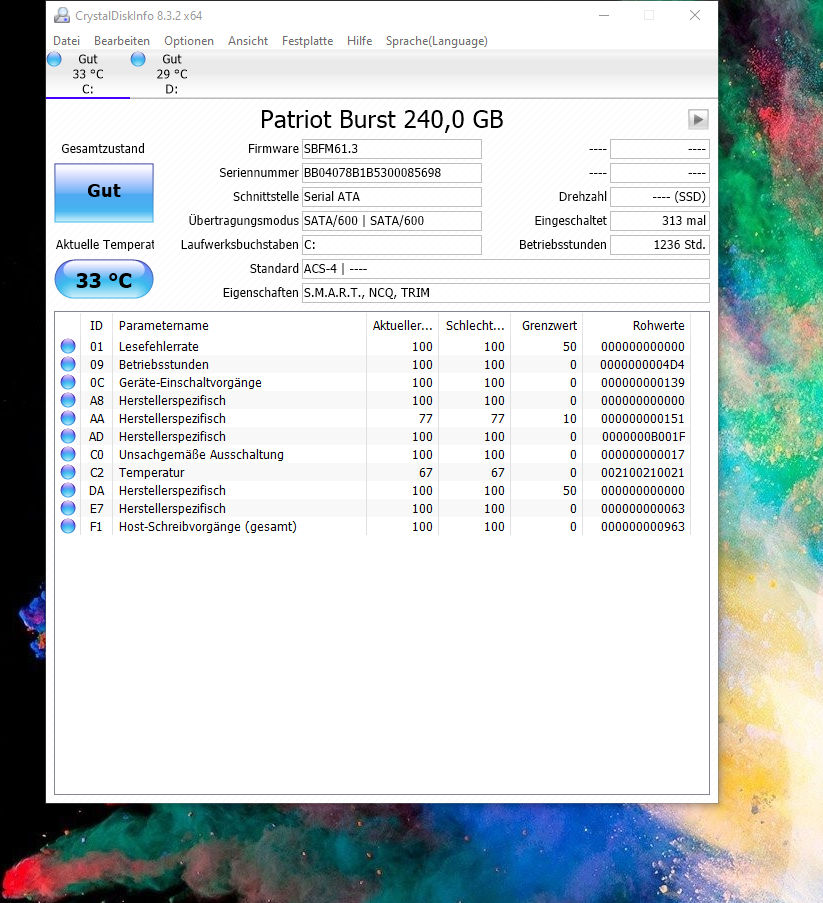
Task: Click raw value 000000000017
Action: pyautogui.click(x=643, y=454)
